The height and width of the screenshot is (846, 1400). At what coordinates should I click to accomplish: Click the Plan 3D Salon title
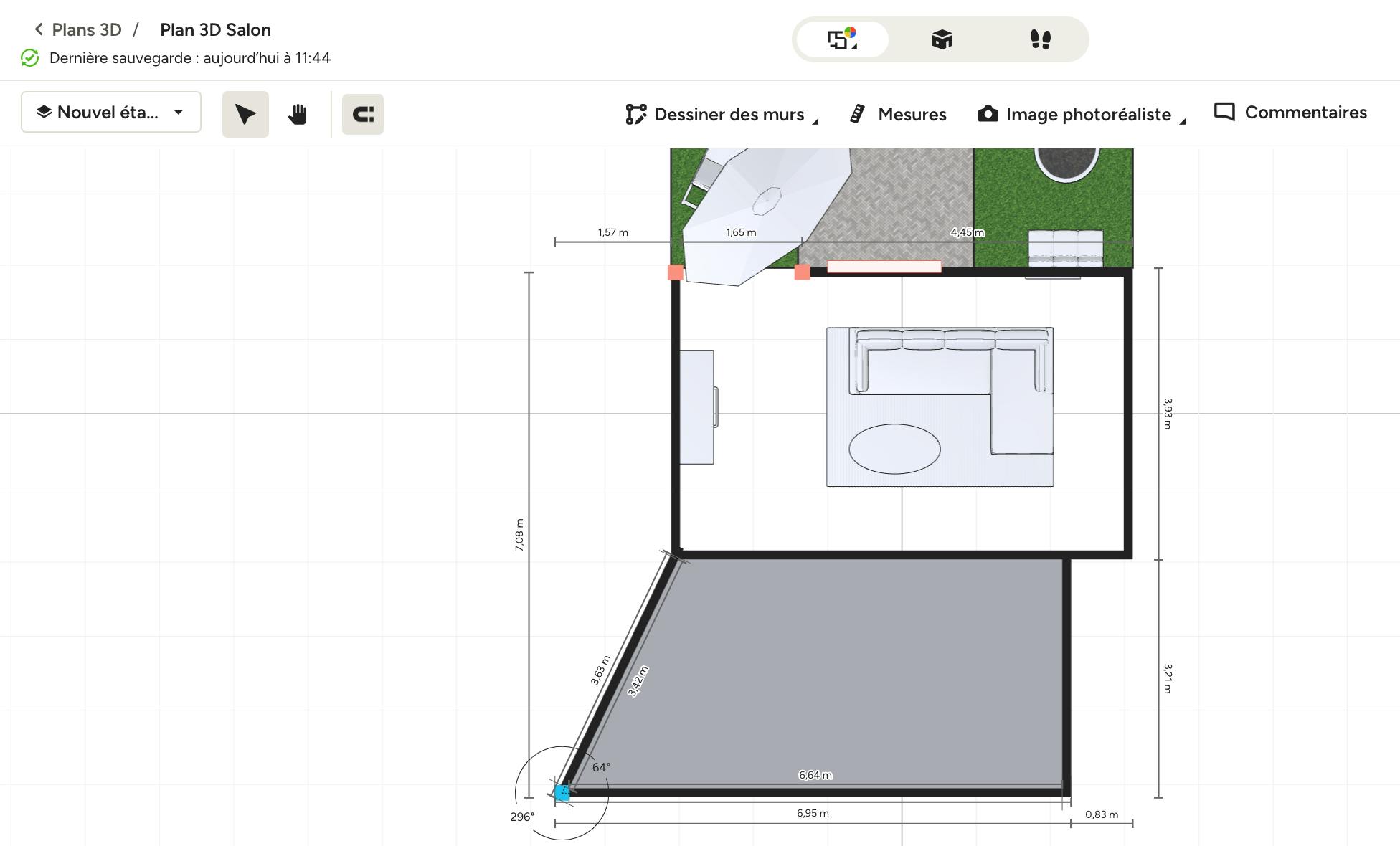coord(215,29)
